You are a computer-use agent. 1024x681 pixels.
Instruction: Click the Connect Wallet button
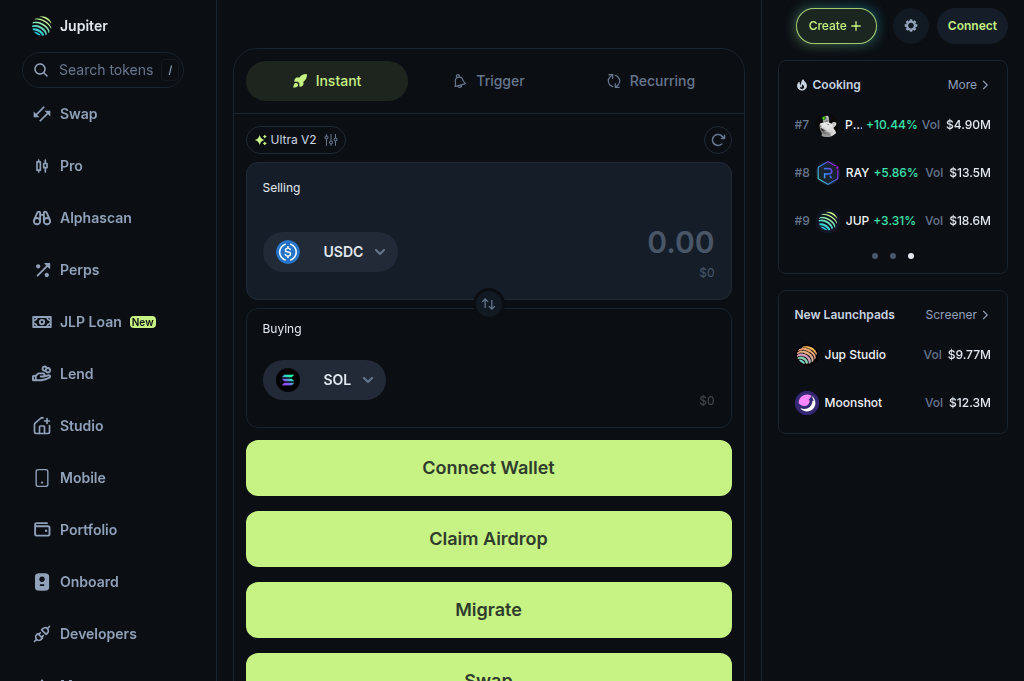click(x=488, y=468)
